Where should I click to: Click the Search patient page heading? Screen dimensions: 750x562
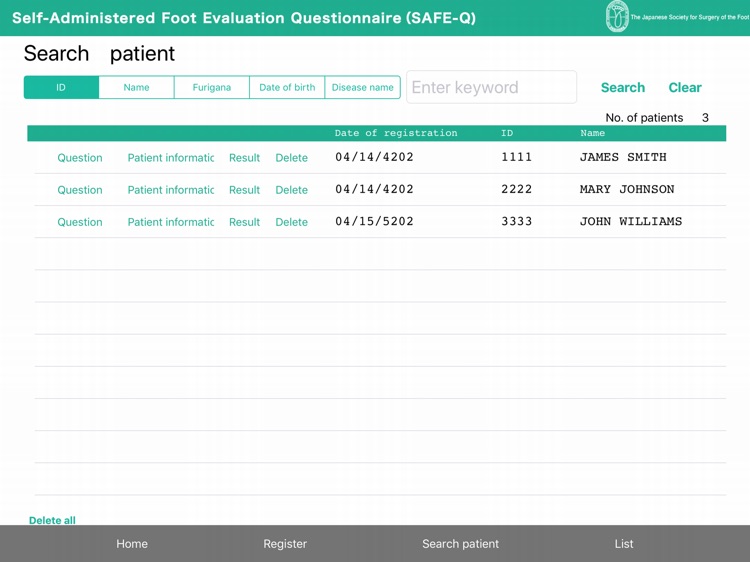[x=99, y=53]
